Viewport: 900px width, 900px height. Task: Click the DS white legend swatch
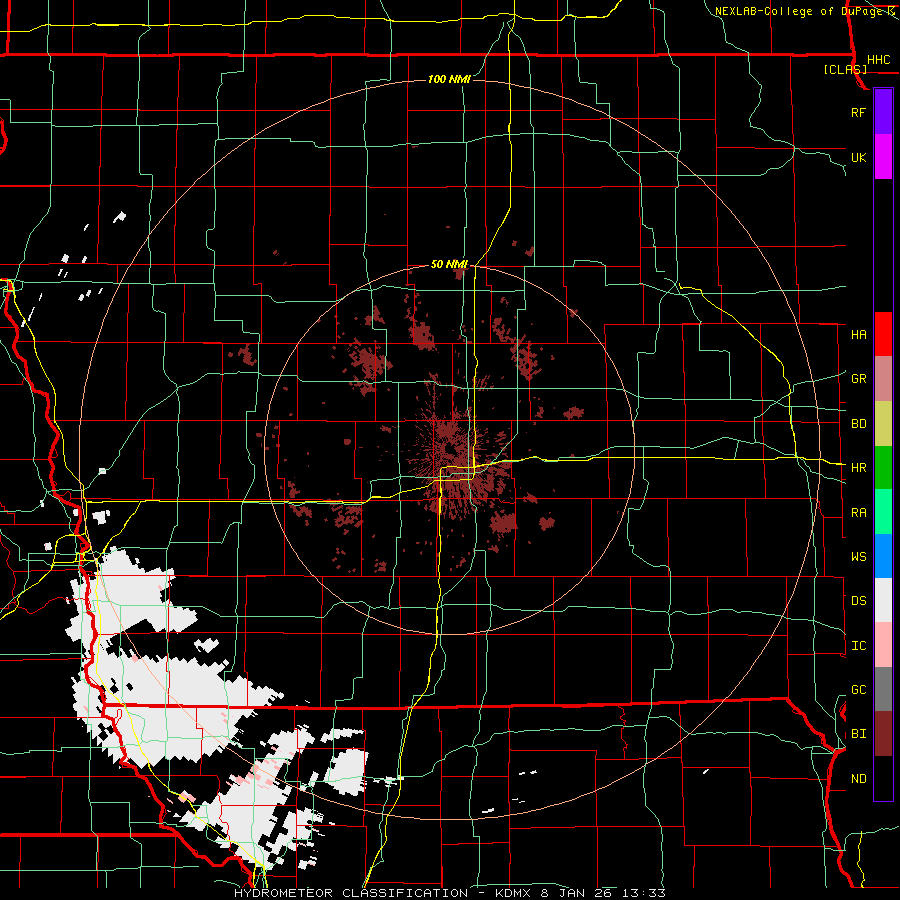(x=883, y=600)
